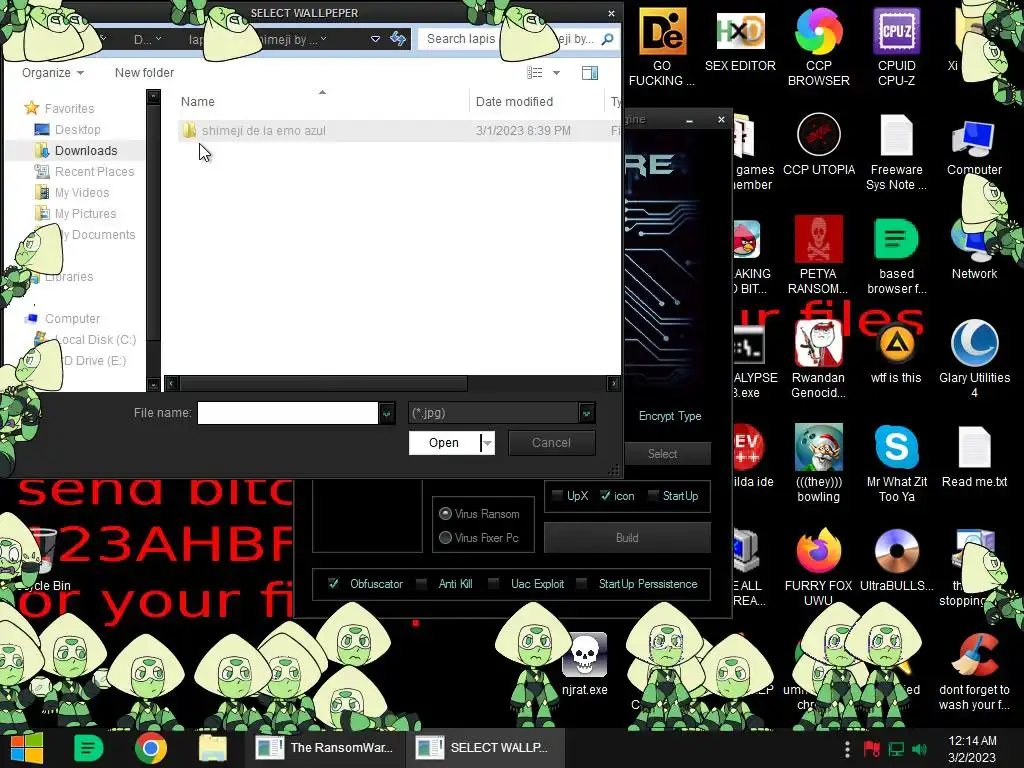Click the Open button
Screen dimensions: 1024x768
coord(444,443)
